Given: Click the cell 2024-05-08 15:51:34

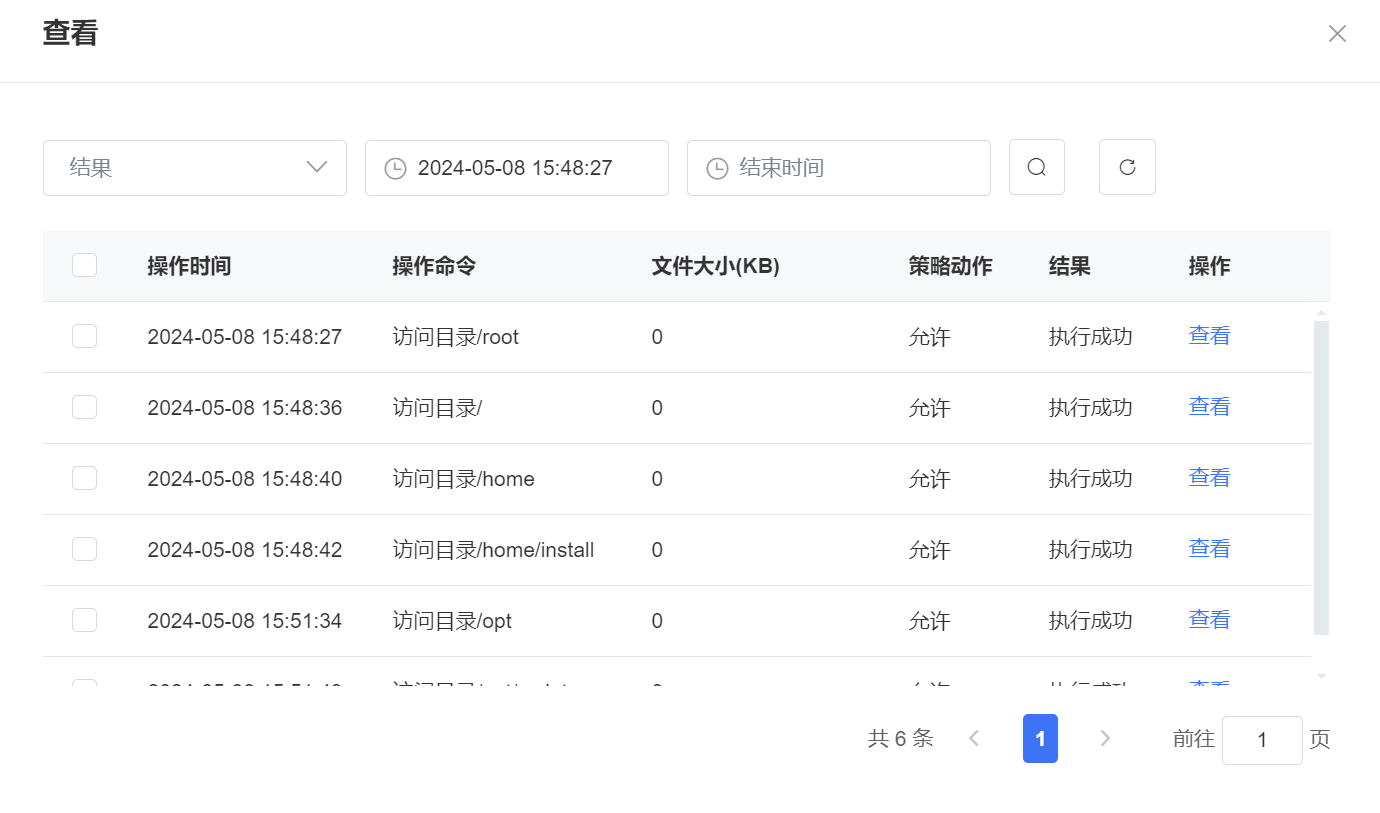Looking at the screenshot, I should click(x=245, y=621).
